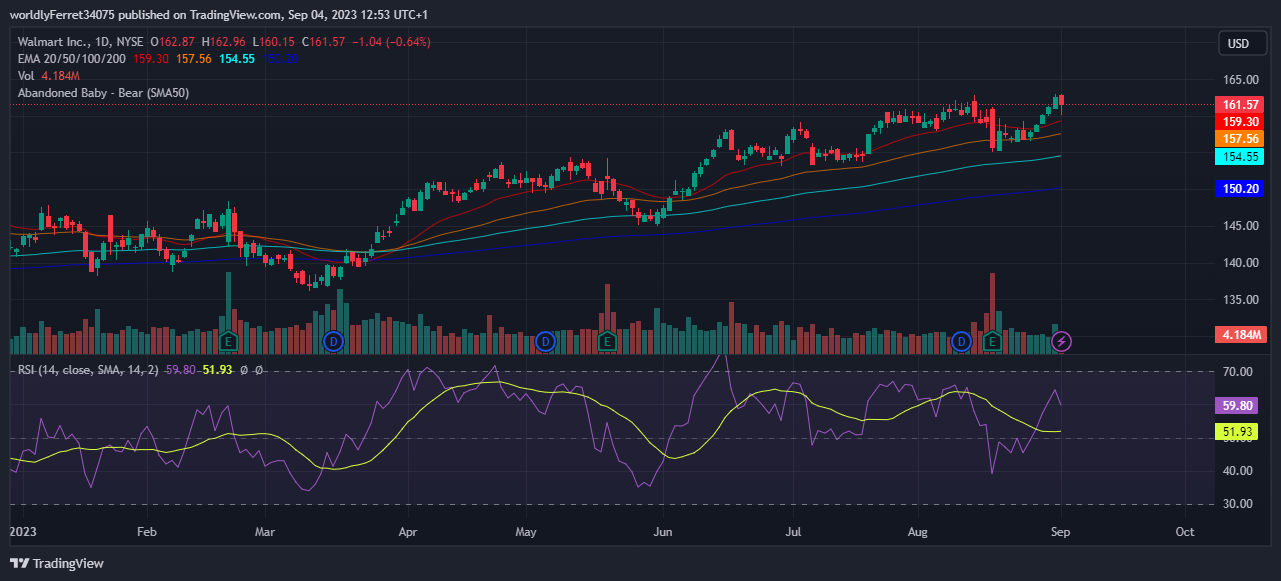
Task: Click the orange 157.56 axis label
Action: click(x=1240, y=139)
